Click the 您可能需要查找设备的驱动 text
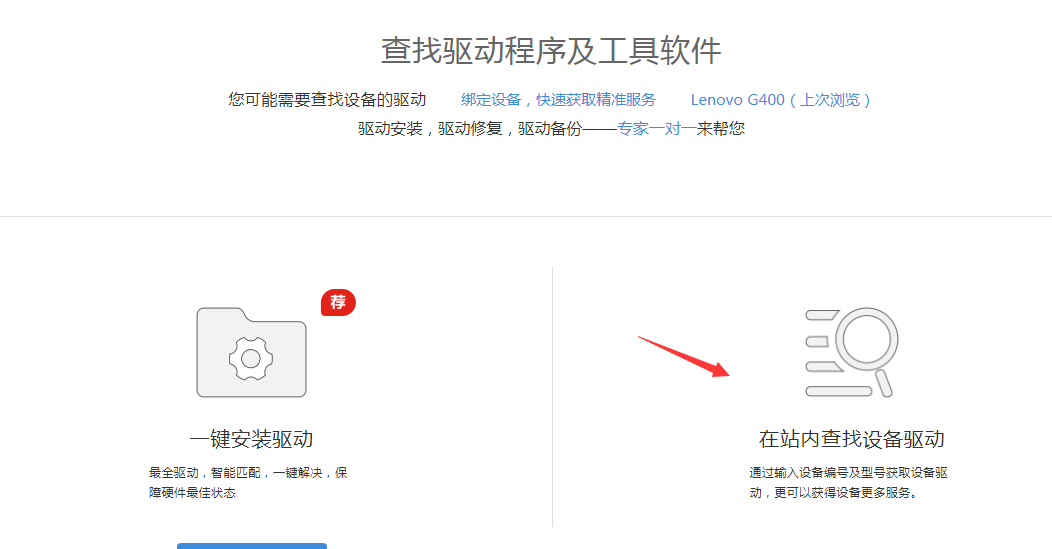This screenshot has width=1052, height=549. pos(327,100)
